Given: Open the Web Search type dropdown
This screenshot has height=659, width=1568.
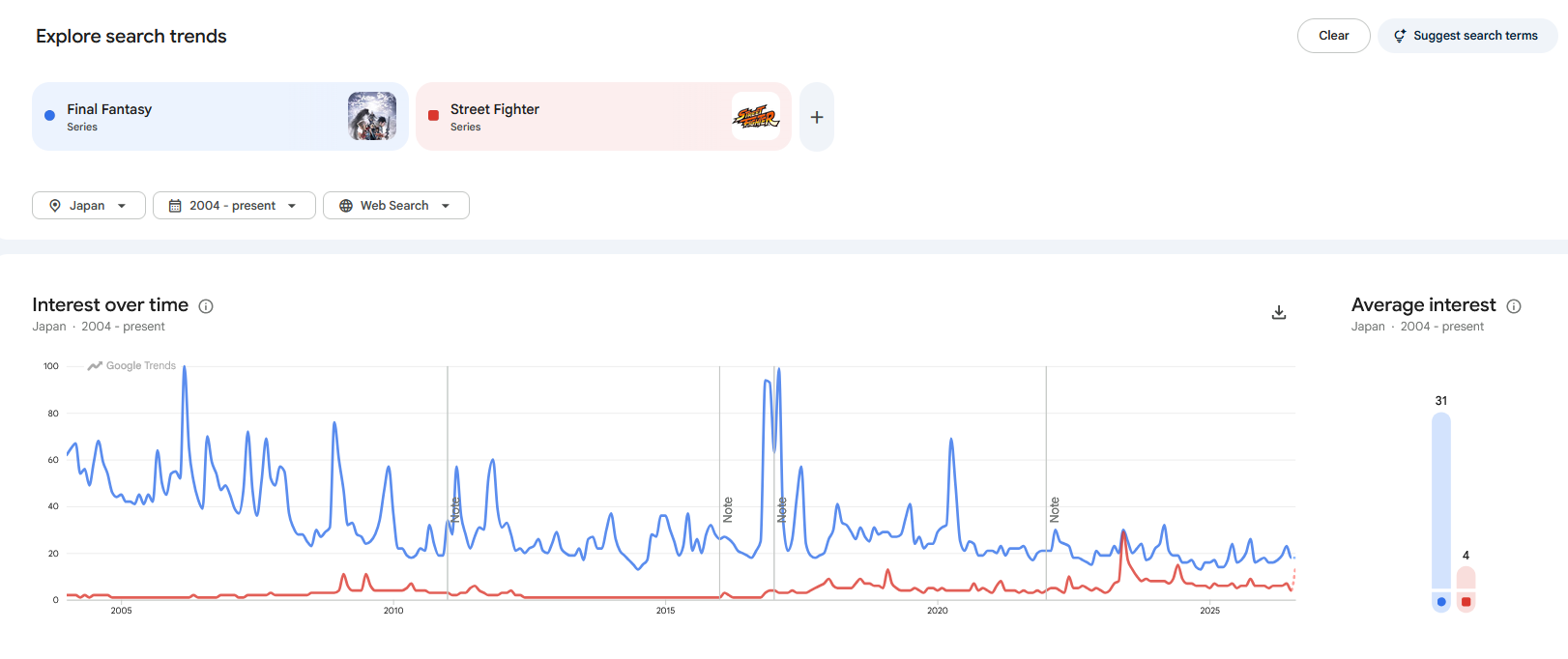Looking at the screenshot, I should [x=396, y=206].
